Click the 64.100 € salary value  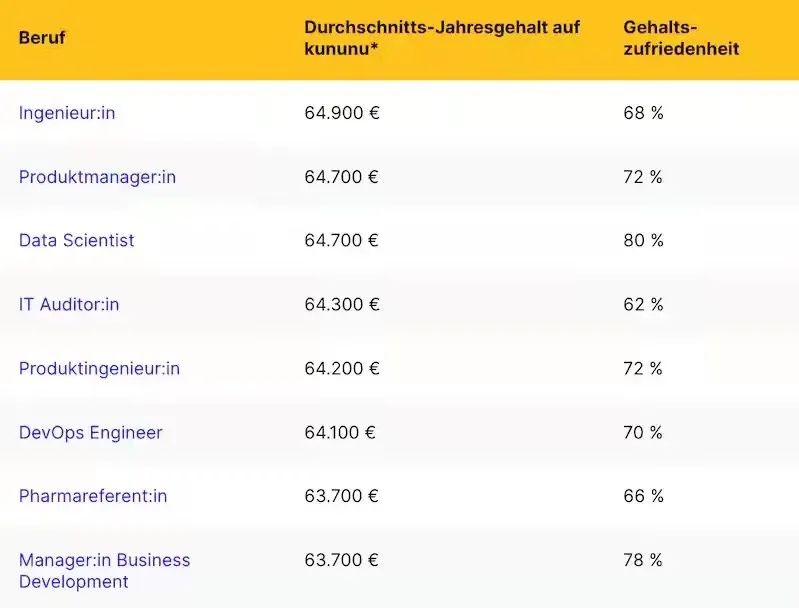[342, 433]
